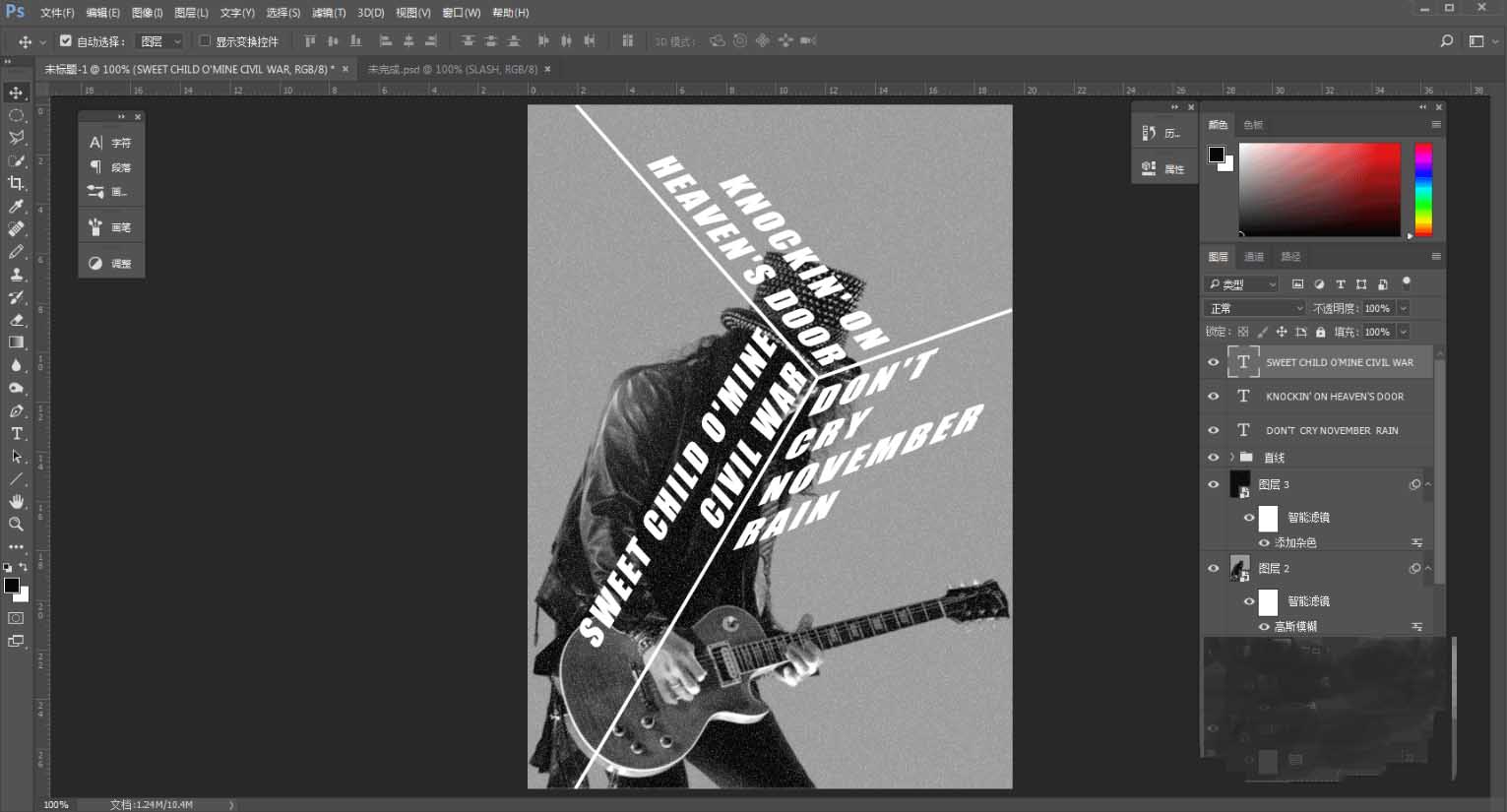Switch to the 路径 (Paths) tab

click(x=1290, y=256)
